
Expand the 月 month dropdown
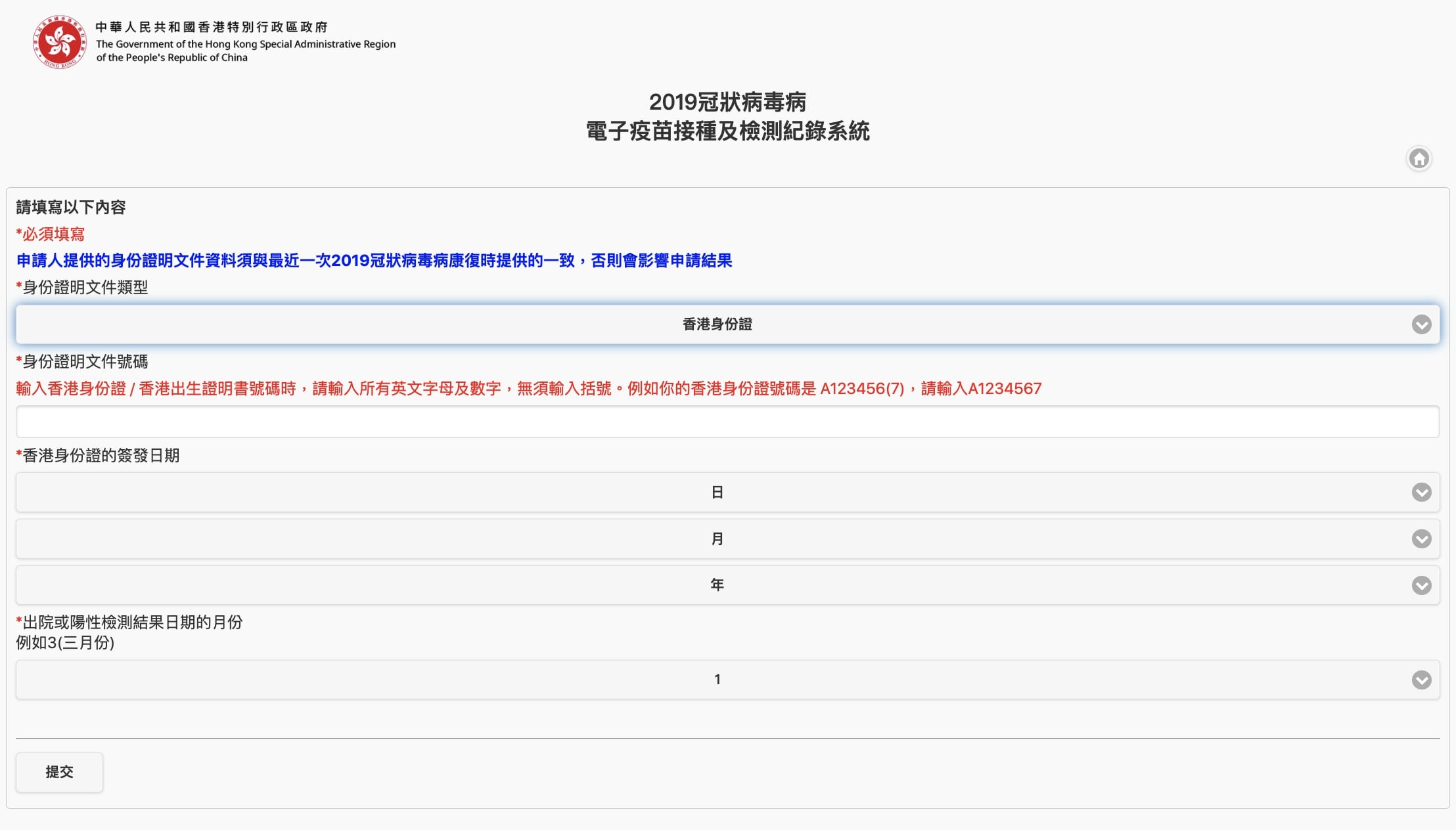716,539
